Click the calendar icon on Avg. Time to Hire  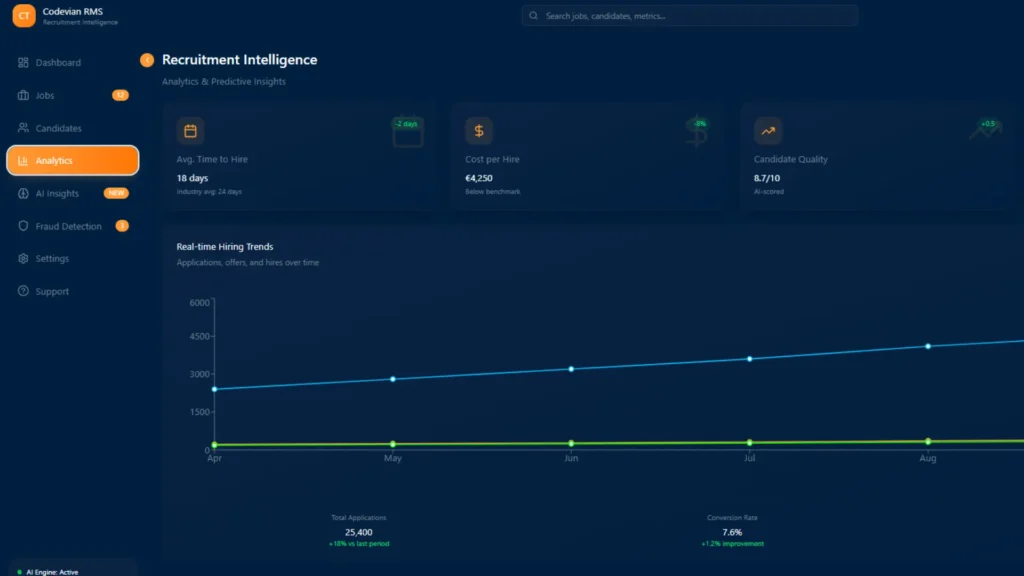coord(191,131)
